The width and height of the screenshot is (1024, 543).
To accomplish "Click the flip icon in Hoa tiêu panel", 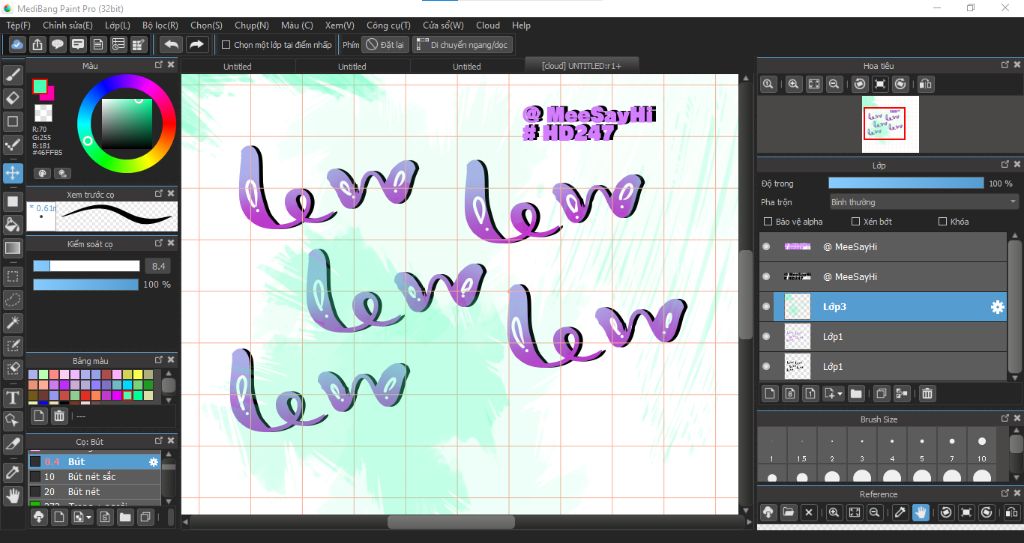I will click(925, 84).
